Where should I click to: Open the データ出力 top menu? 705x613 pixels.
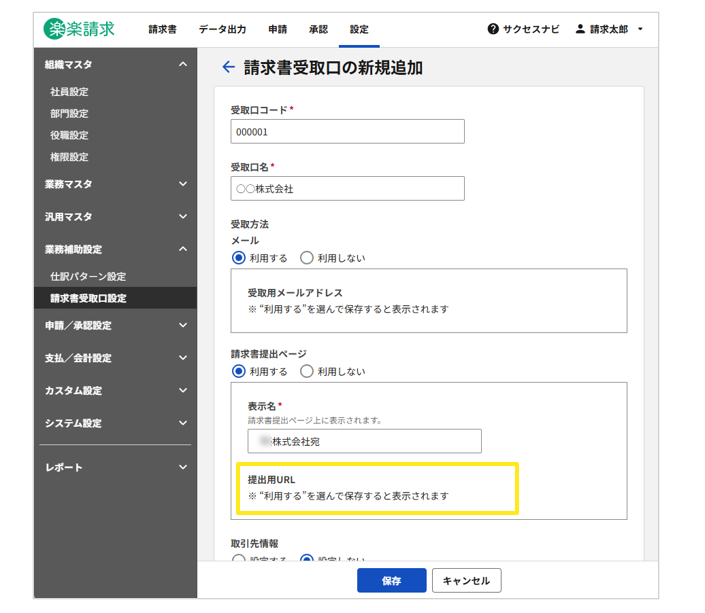(222, 30)
